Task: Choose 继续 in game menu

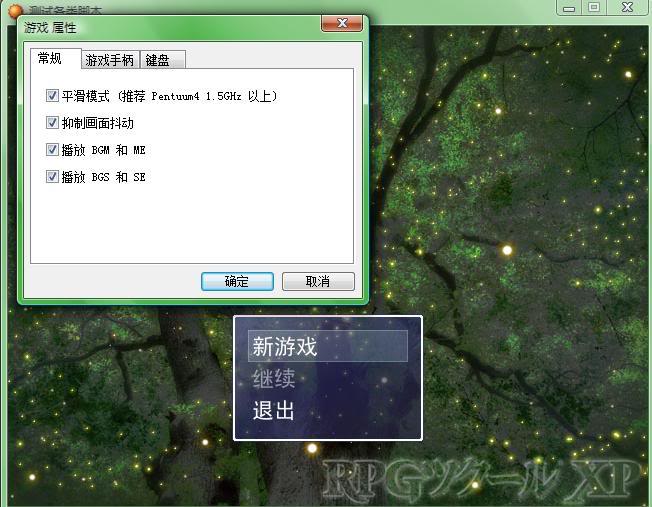Action: [x=274, y=378]
